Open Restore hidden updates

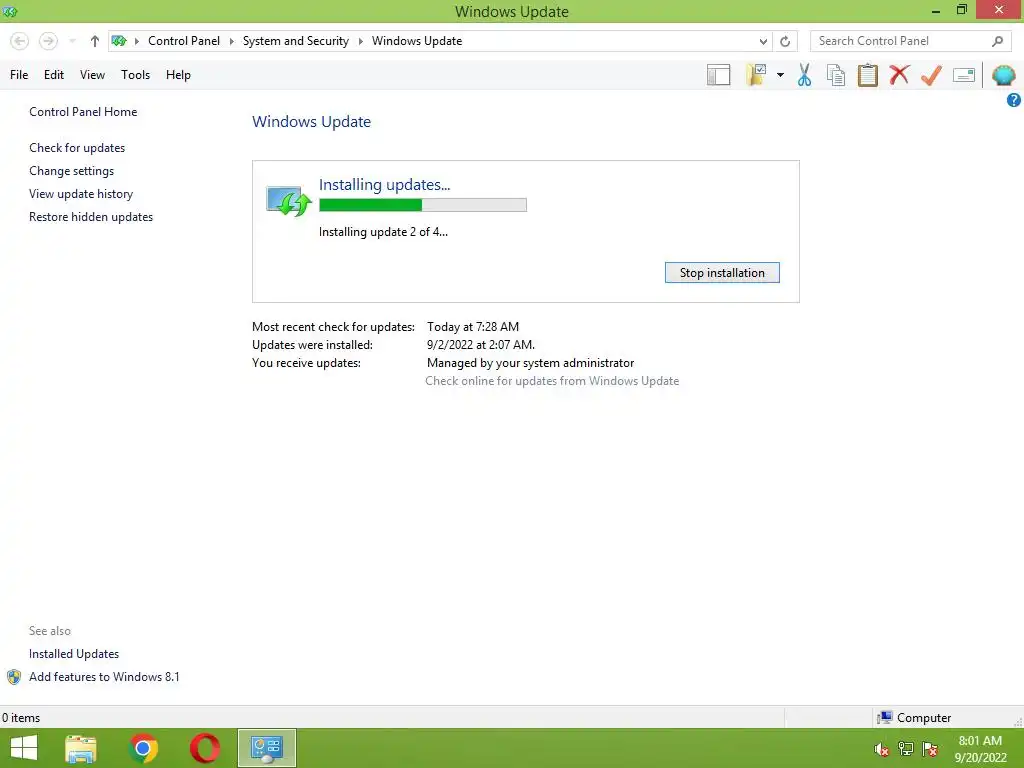point(91,216)
